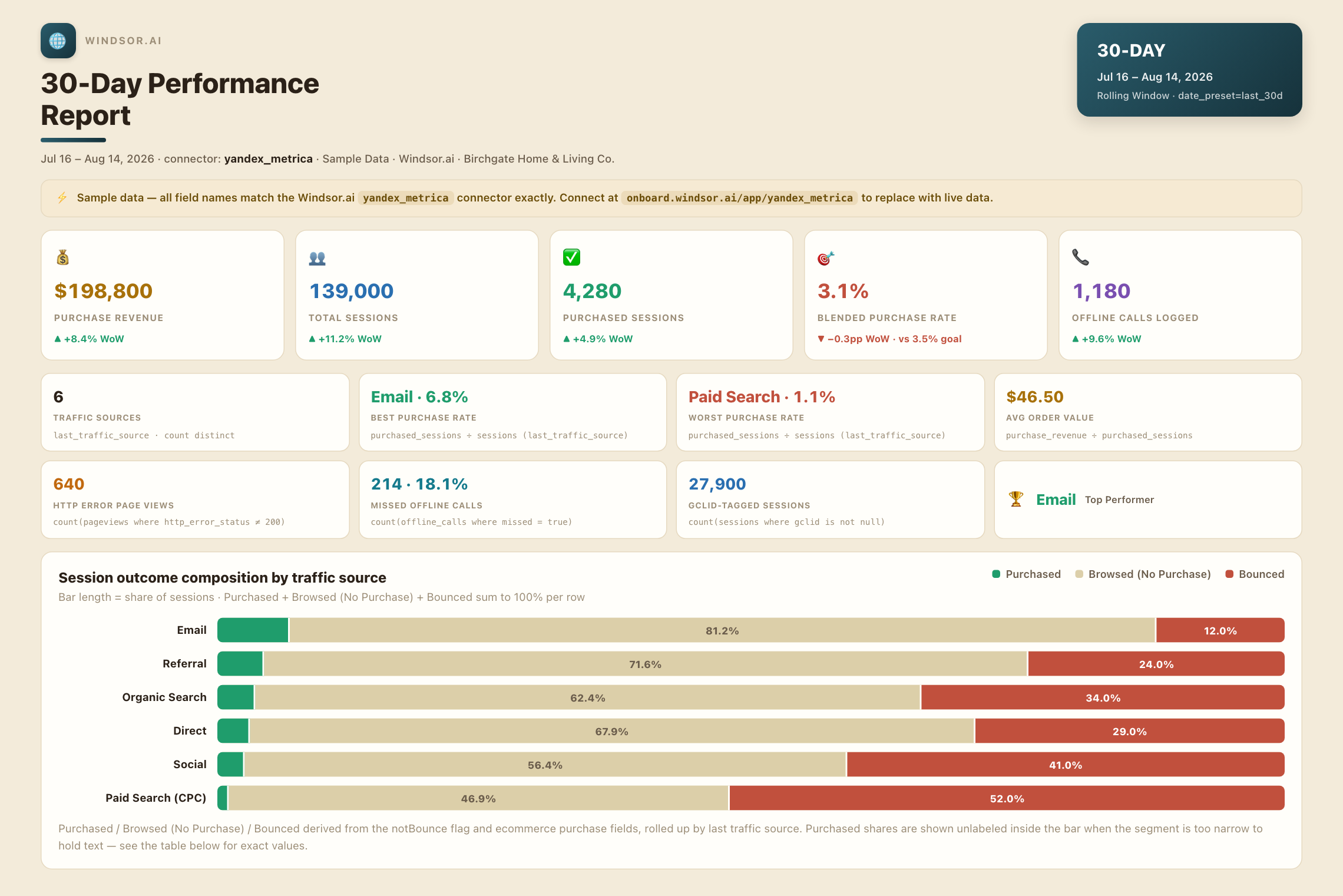Click the trophy icon beside Email Top Performer
The height and width of the screenshot is (896, 1343).
1016,500
